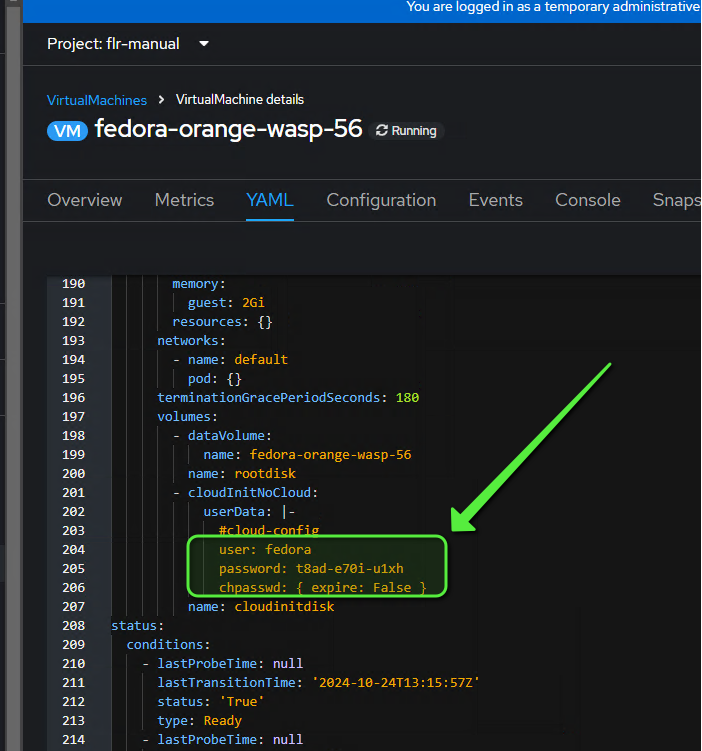
Task: Click line number 205 in the gutter
Action: coord(73,569)
